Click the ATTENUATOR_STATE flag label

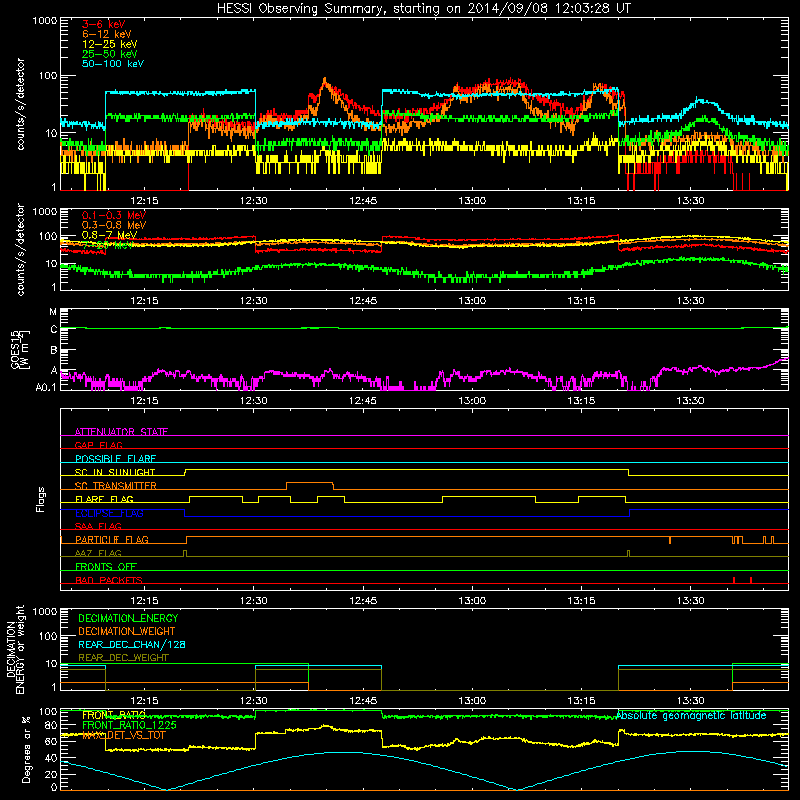coord(121,432)
